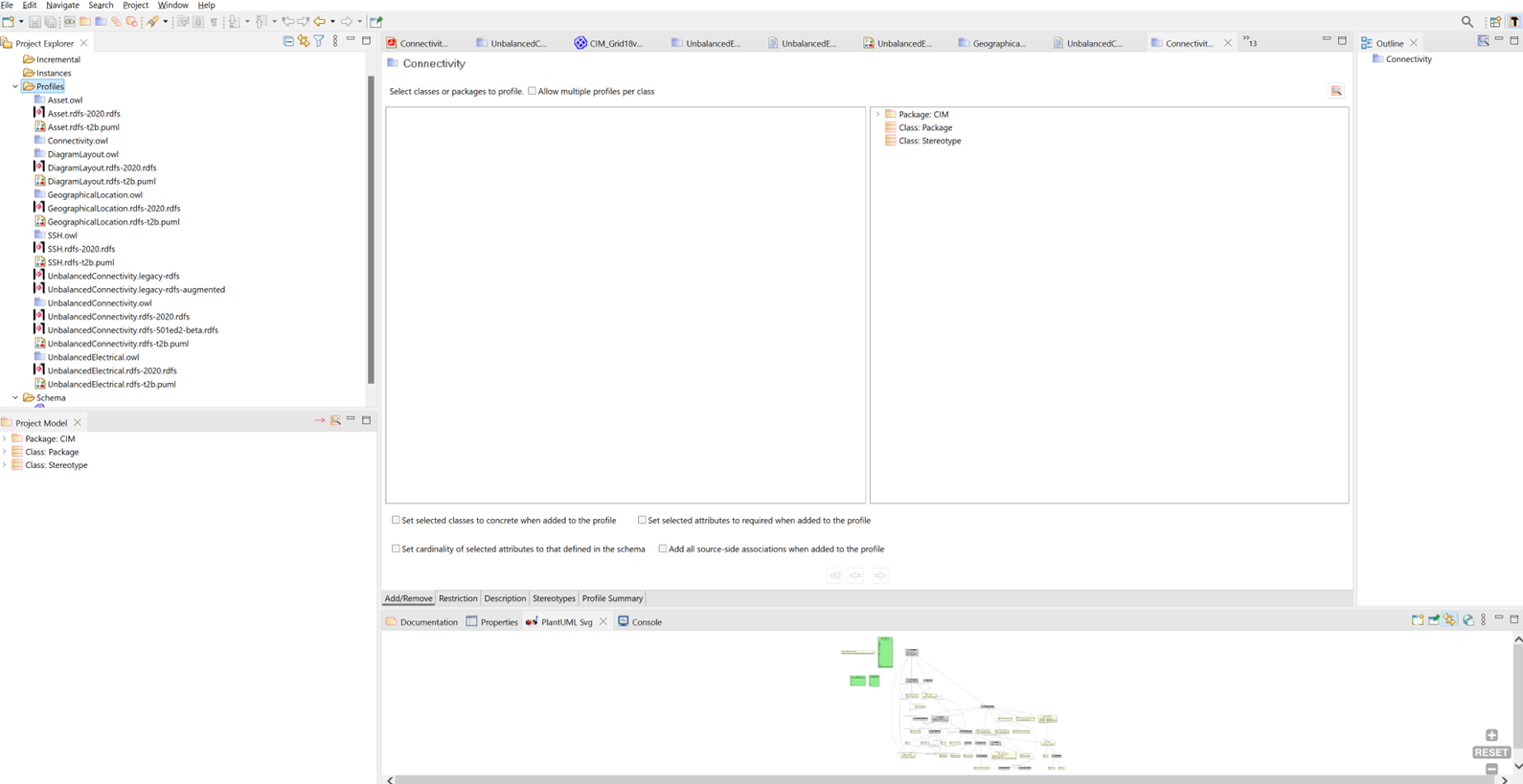Collapse all items in Project Explorer
Screen dimensions: 1523x784
[288, 41]
